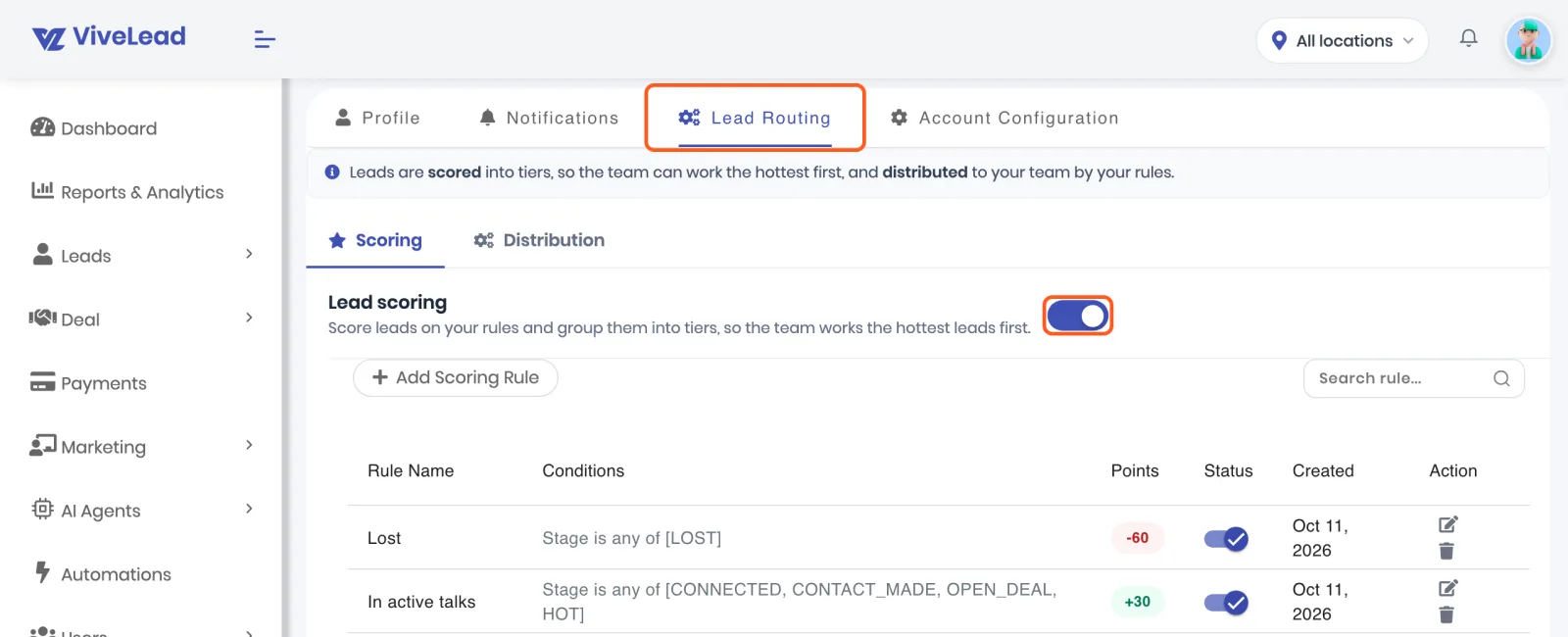1568x637 pixels.
Task: Click the Action column header
Action: [1453, 470]
